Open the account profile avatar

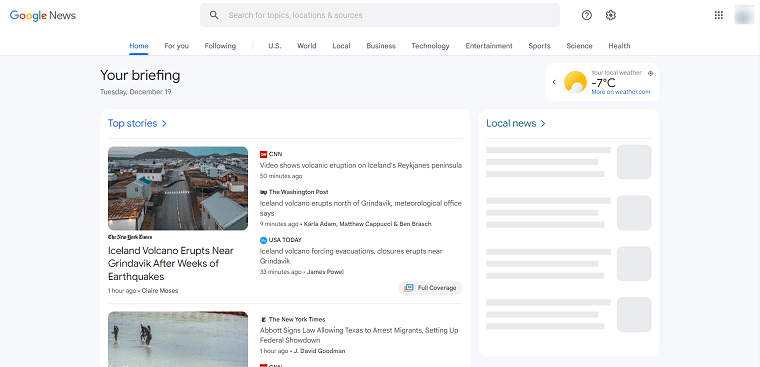pyautogui.click(x=744, y=15)
